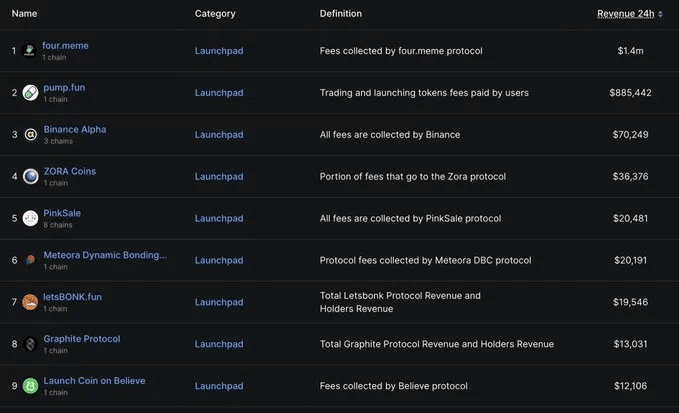Screen dimensions: 679x413
Task: Click the pump.fun pill logo icon
Action: click(30, 93)
